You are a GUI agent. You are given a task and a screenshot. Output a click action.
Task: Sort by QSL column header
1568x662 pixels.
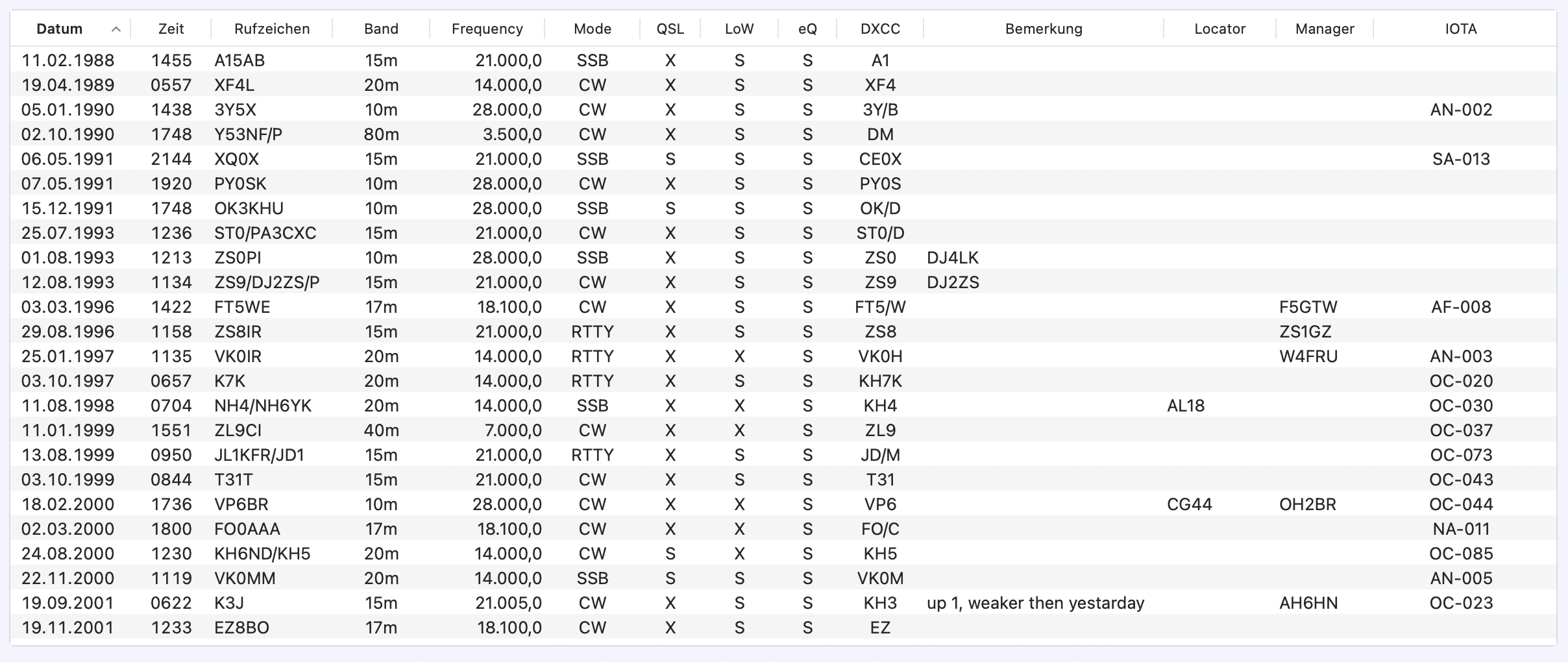coord(670,29)
